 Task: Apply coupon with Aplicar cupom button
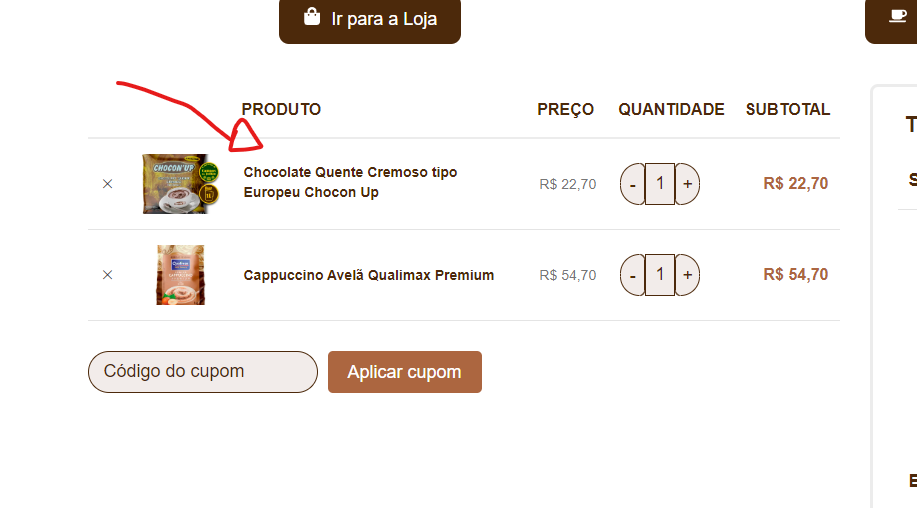tap(405, 372)
